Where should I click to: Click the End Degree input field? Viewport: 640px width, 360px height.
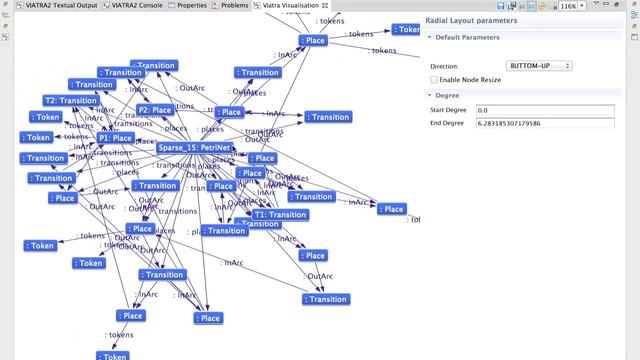545,123
